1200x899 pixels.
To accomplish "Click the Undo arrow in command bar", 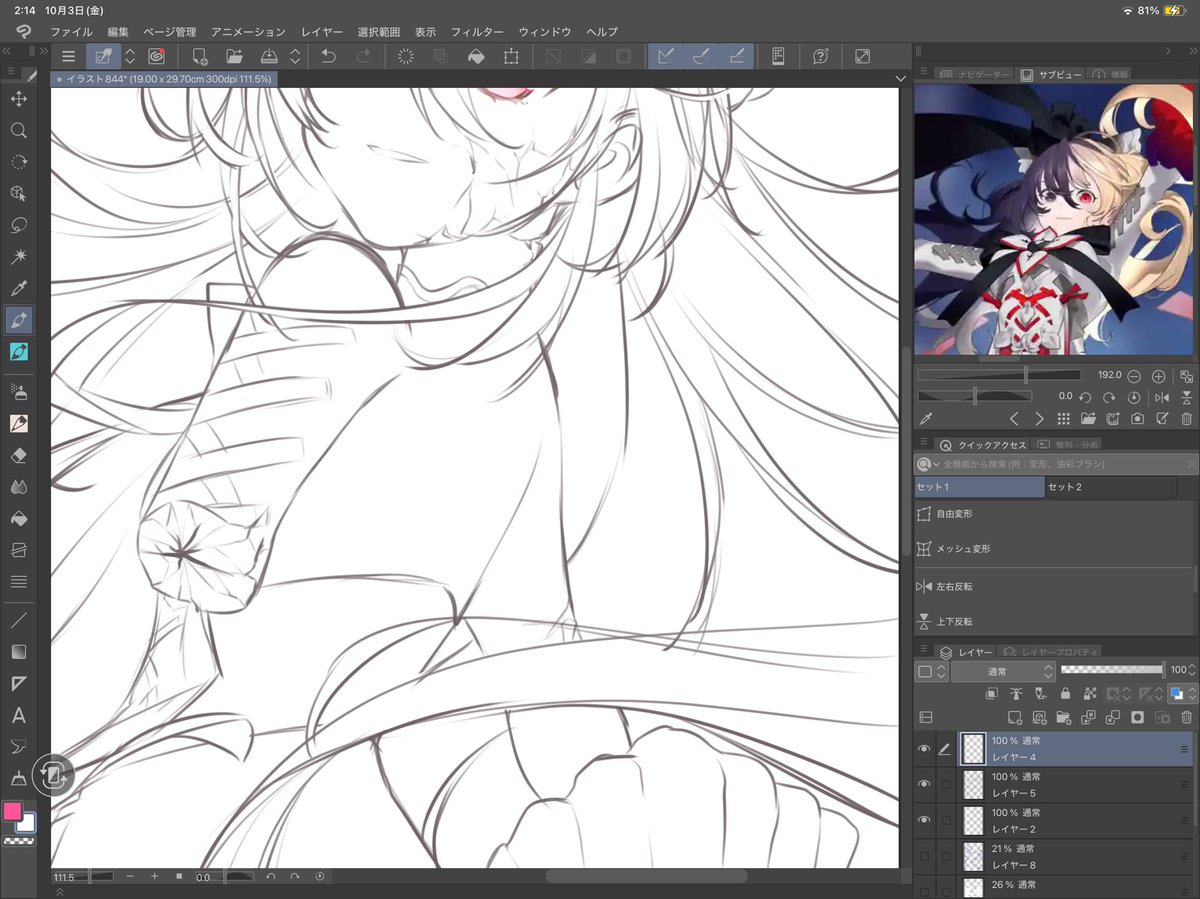I will pos(329,57).
